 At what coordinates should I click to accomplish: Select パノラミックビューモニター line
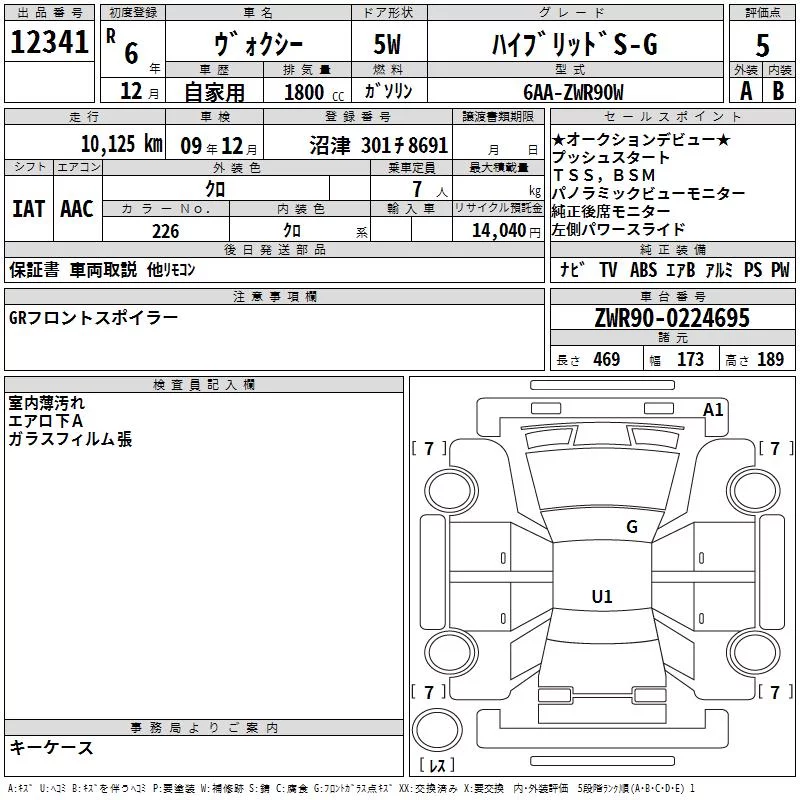pos(648,193)
